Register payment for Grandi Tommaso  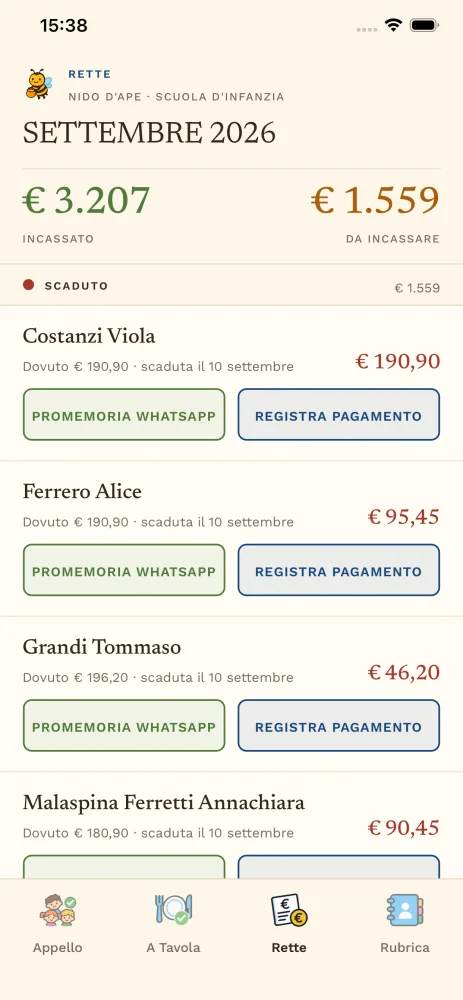(339, 726)
